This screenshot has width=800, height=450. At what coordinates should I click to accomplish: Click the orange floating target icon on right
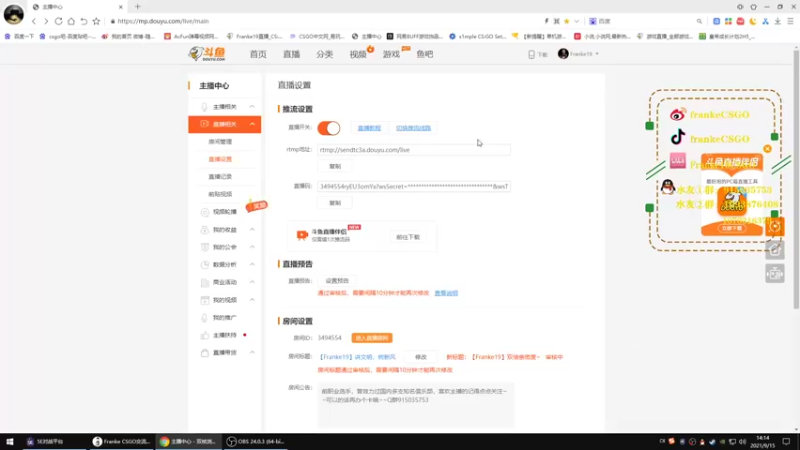774,227
